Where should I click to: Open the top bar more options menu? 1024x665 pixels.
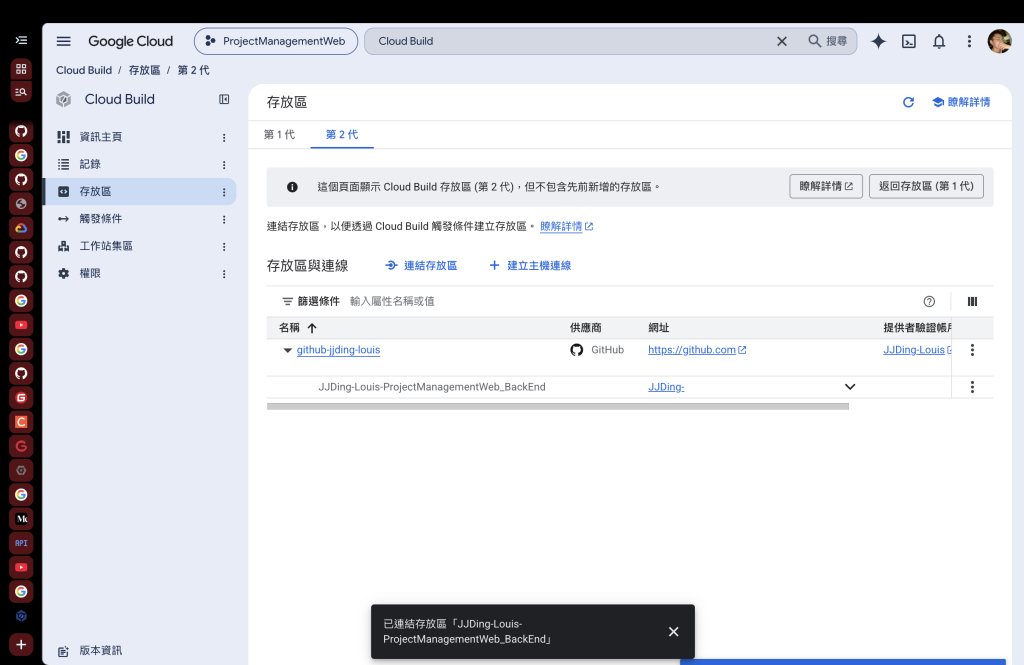pyautogui.click(x=969, y=41)
